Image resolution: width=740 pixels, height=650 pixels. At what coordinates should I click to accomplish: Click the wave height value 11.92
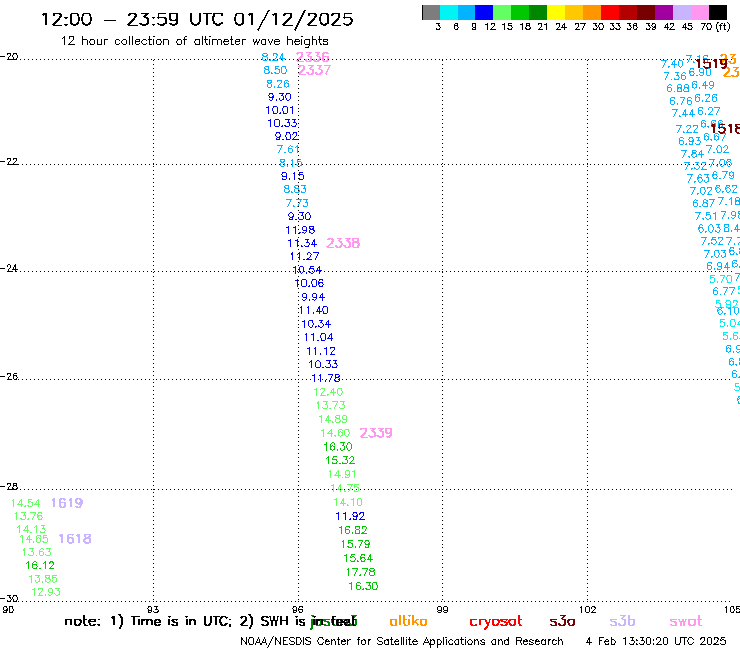click(x=350, y=516)
